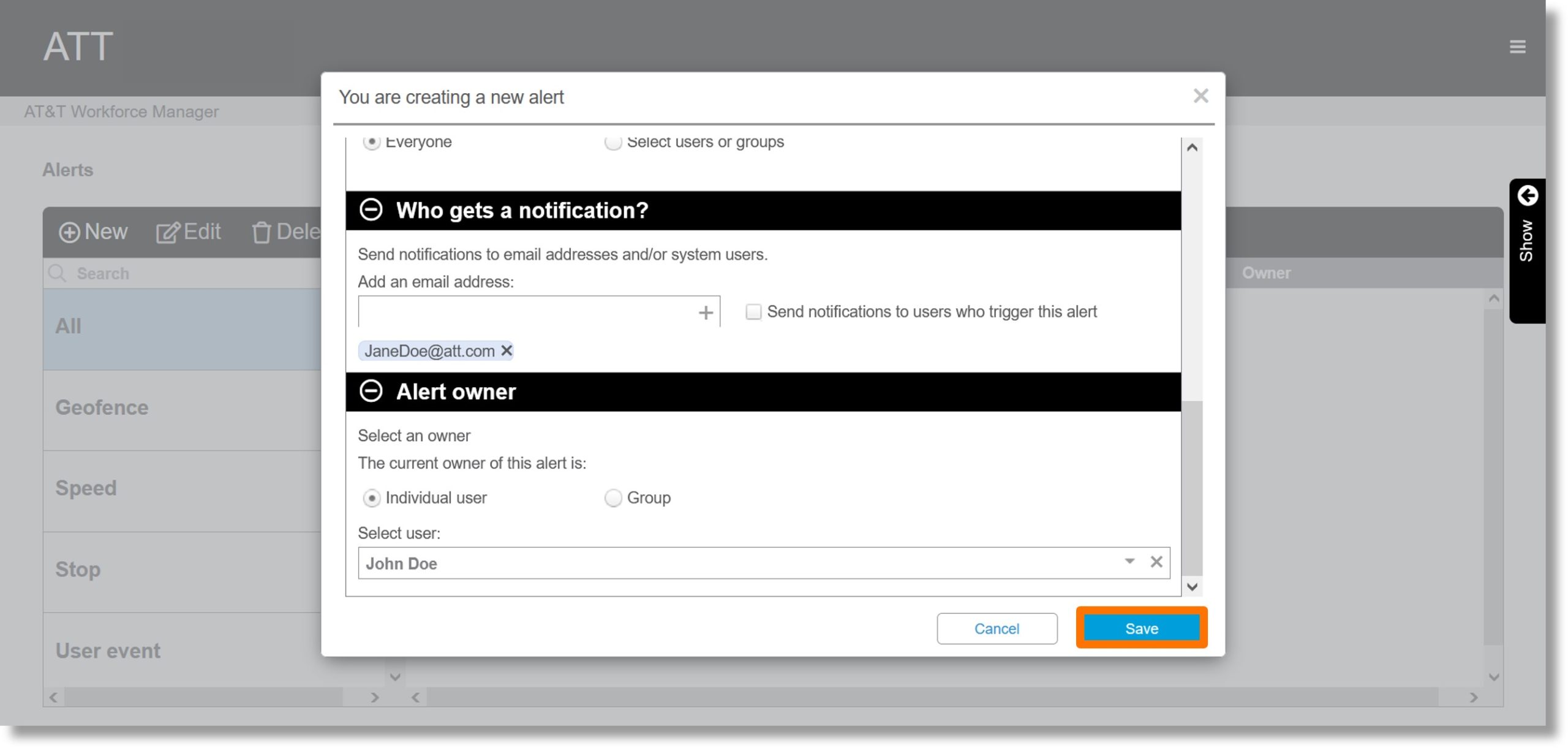Click the AT&T Workforce Manager breadcrumb
This screenshot has width=1568, height=748.
point(121,111)
